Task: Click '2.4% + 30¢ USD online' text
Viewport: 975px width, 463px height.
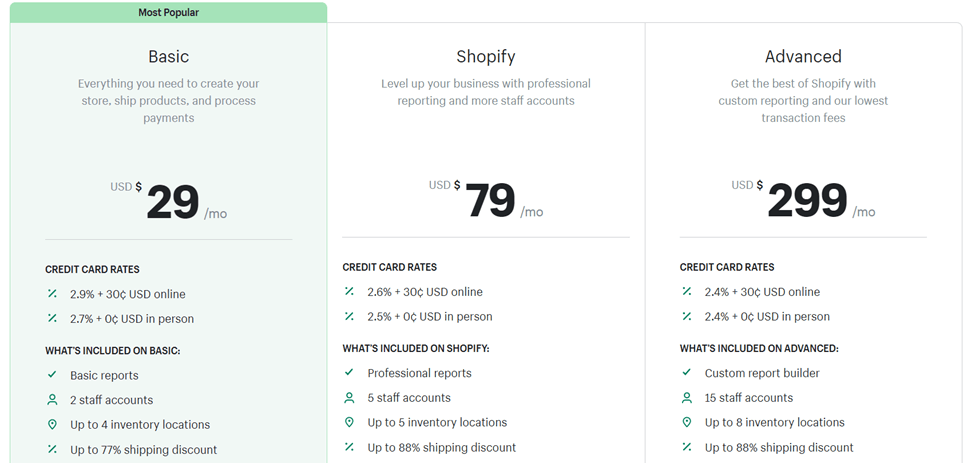Action: tap(762, 291)
